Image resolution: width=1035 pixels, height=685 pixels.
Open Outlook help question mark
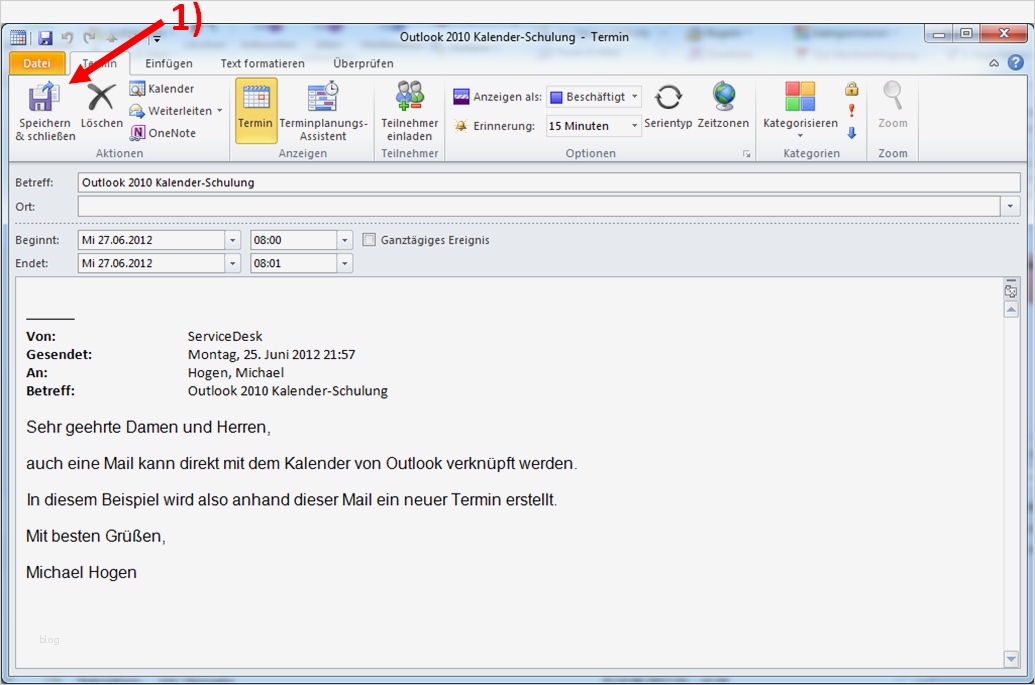1016,63
